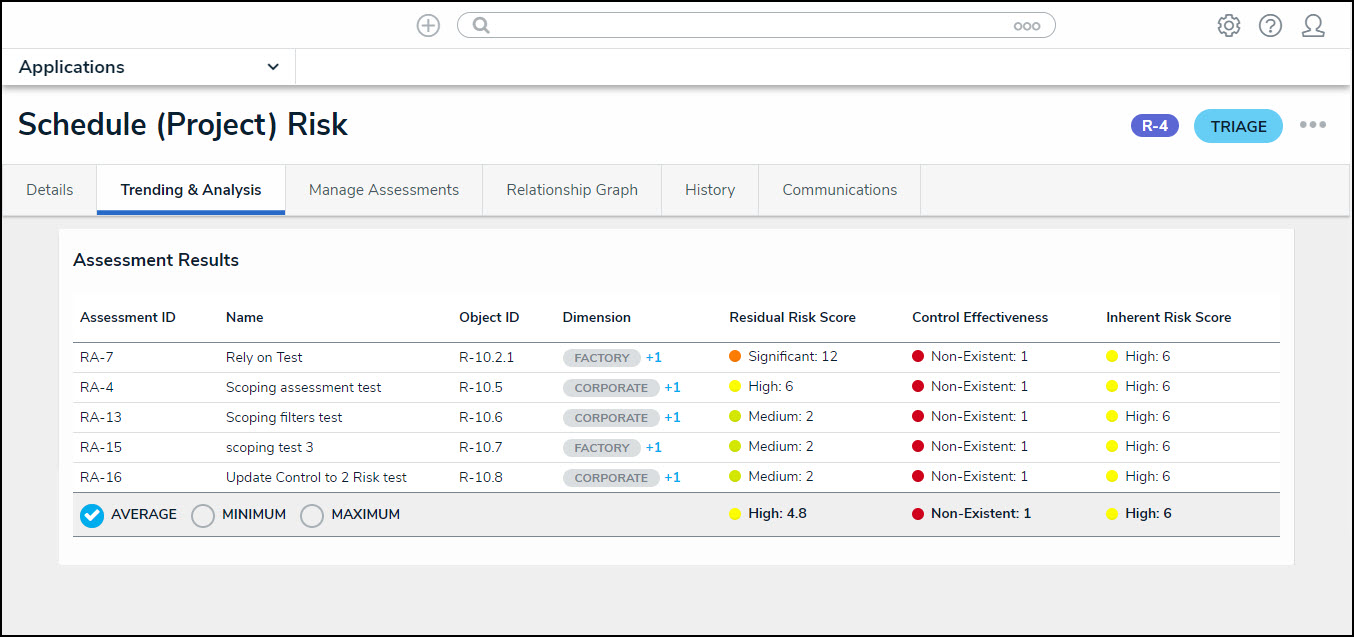1354x637 pixels.
Task: Click the three-dots icon in search bar
Action: [1026, 26]
